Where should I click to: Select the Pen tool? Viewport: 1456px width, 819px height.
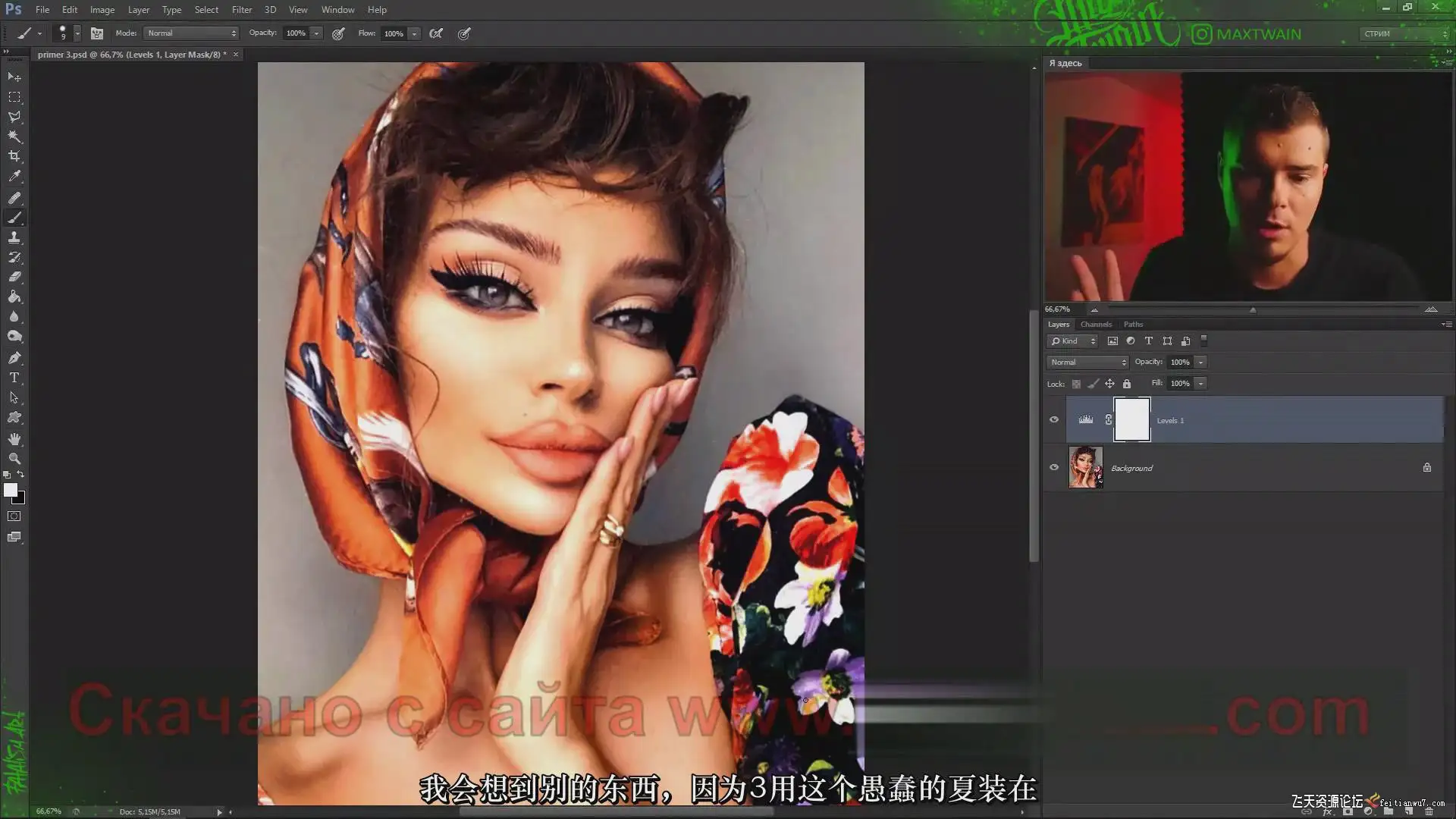[x=14, y=357]
